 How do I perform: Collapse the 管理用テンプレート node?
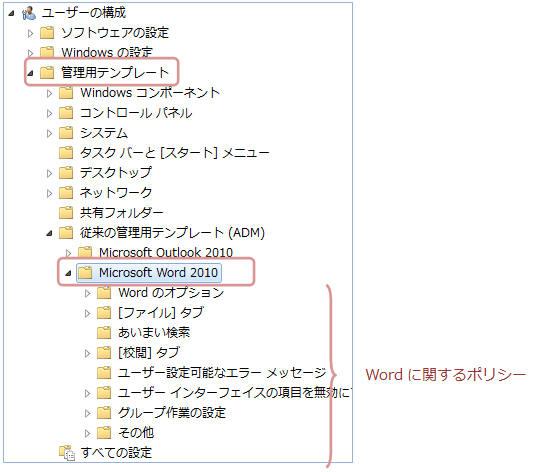click(31, 73)
